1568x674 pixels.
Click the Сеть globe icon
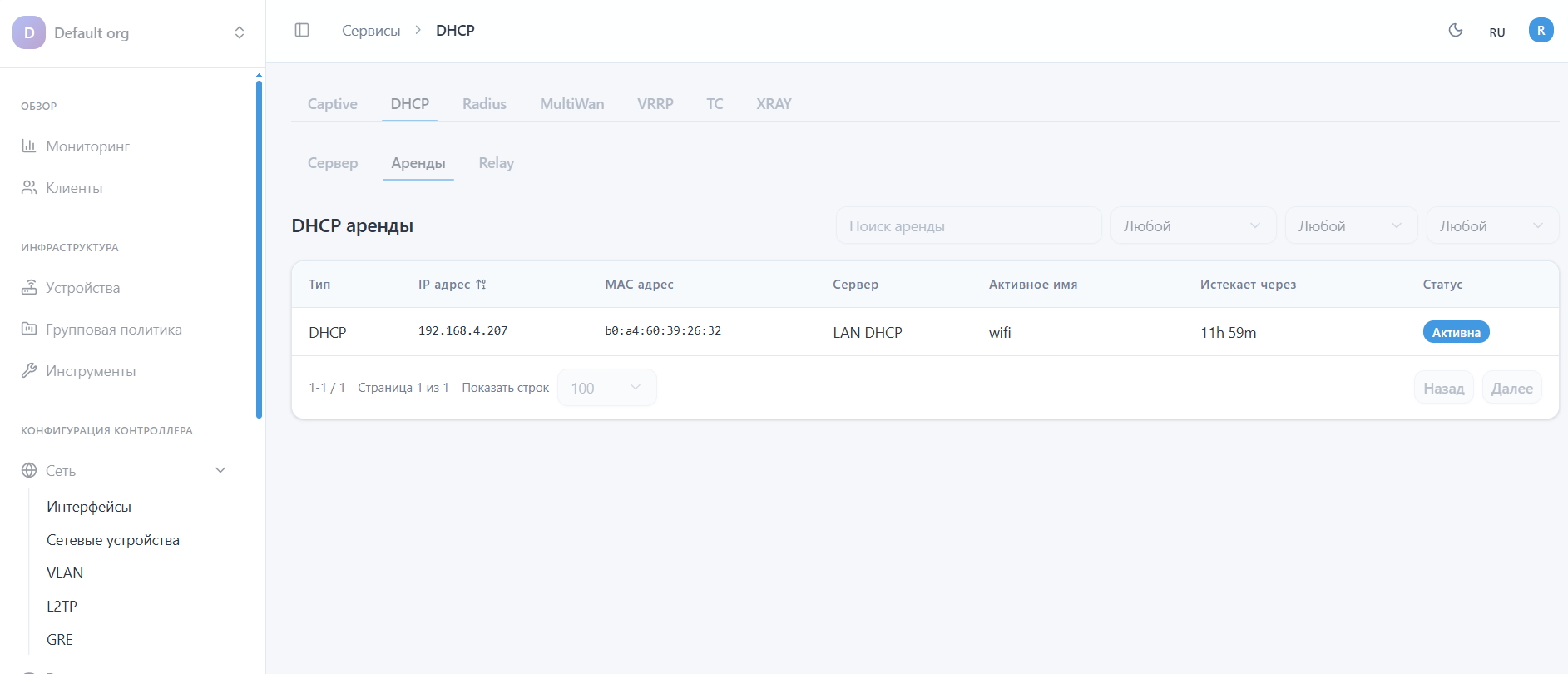(29, 470)
